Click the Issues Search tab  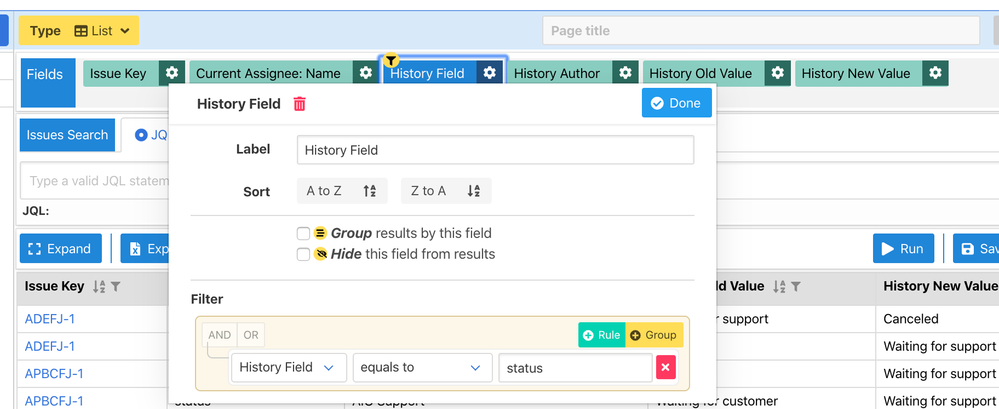coord(68,135)
